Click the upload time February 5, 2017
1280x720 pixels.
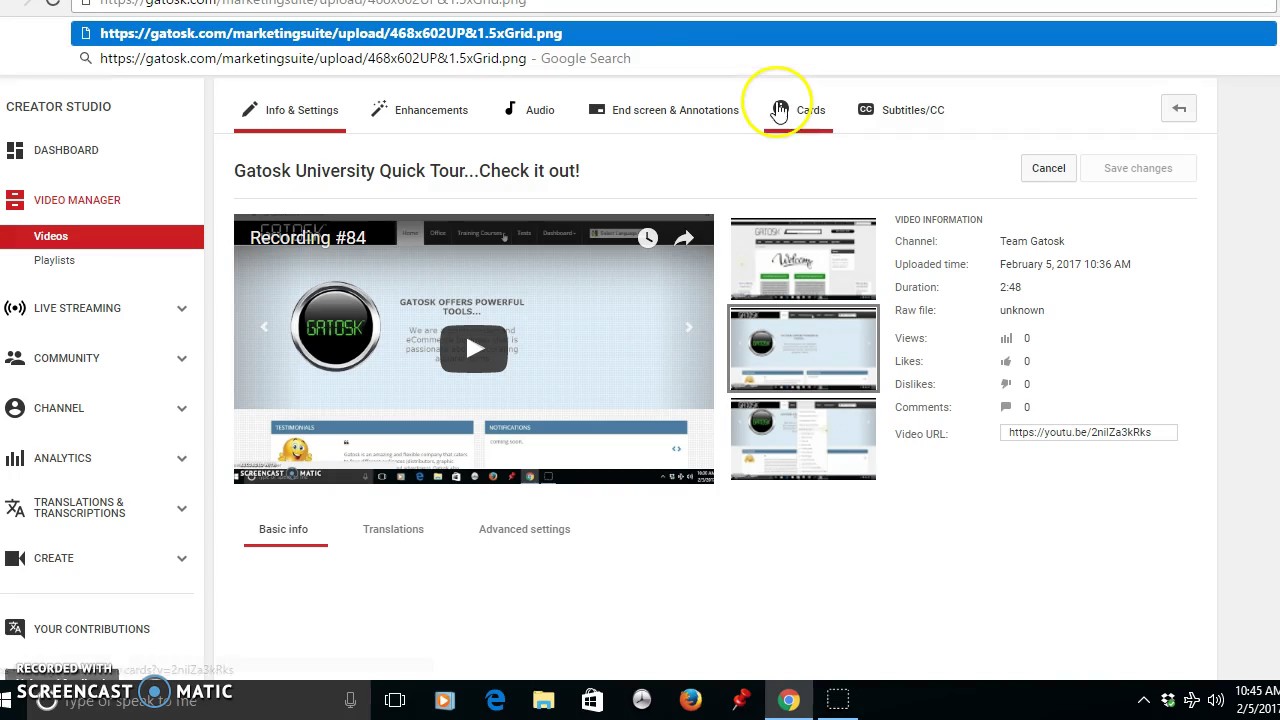coord(1065,264)
